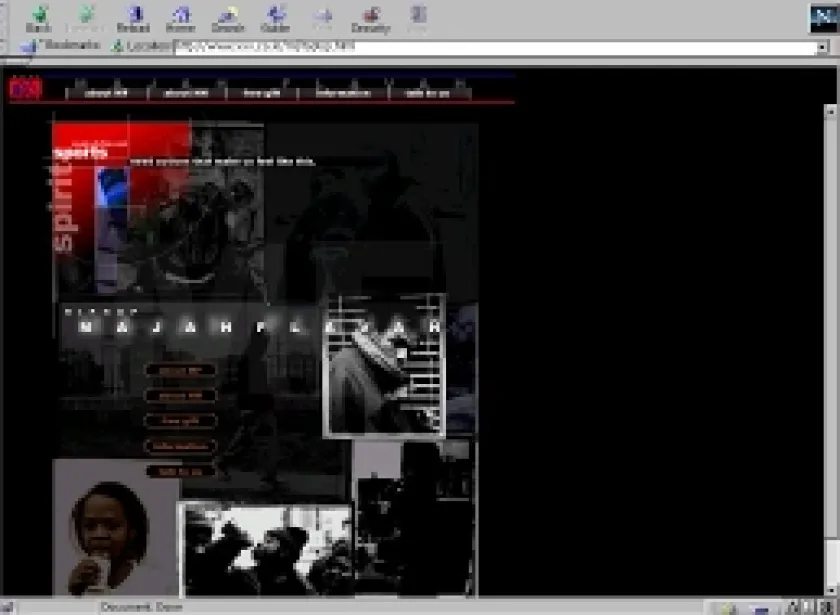Go to Home using toolbar icon
This screenshot has height=615, width=840.
(181, 19)
